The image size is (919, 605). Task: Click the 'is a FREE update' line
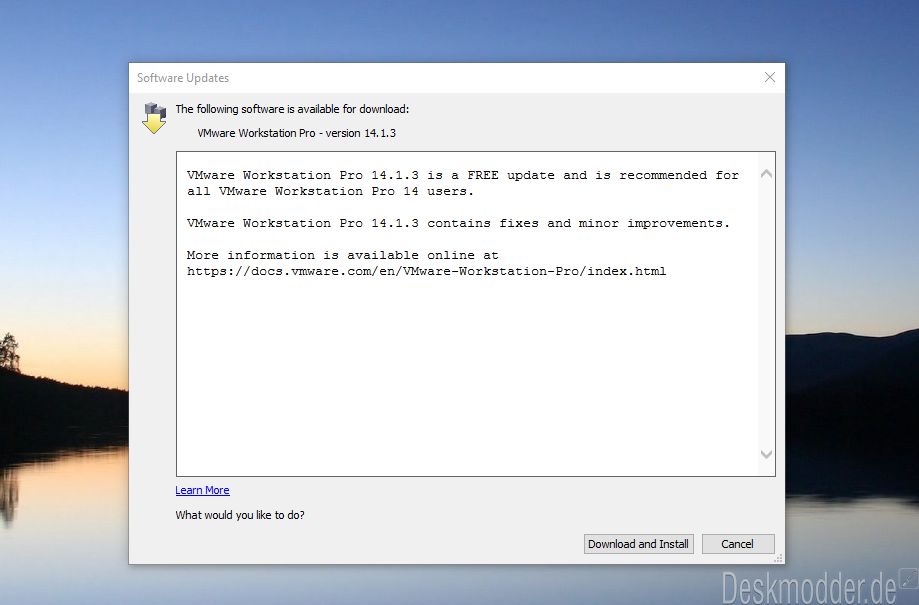point(463,175)
